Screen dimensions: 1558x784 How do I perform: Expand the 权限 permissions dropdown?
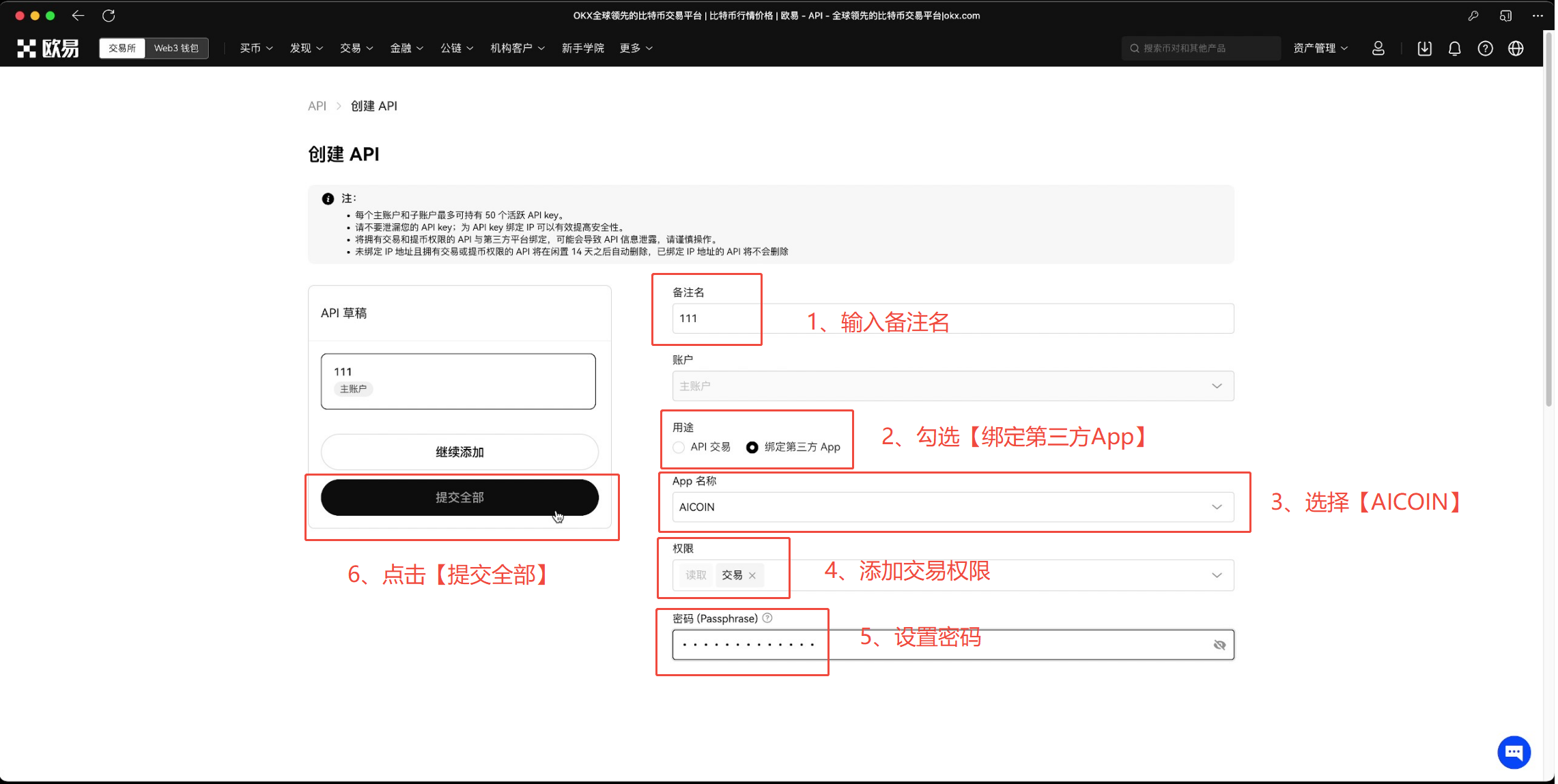click(1216, 575)
